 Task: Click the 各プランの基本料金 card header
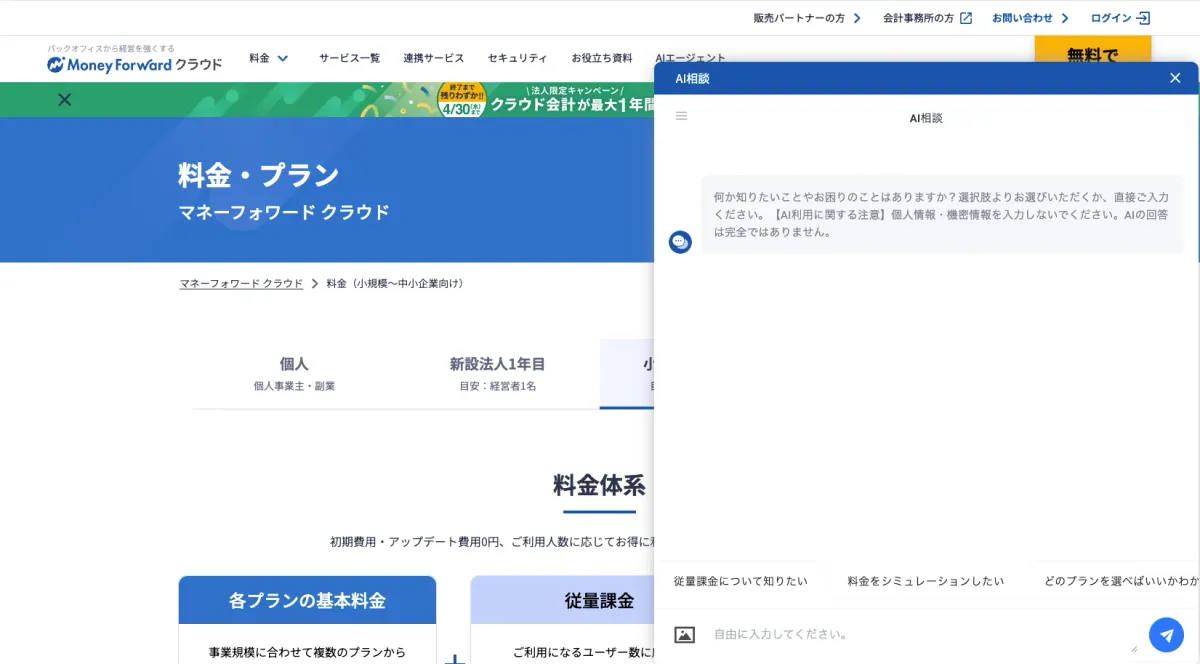pyautogui.click(x=307, y=600)
